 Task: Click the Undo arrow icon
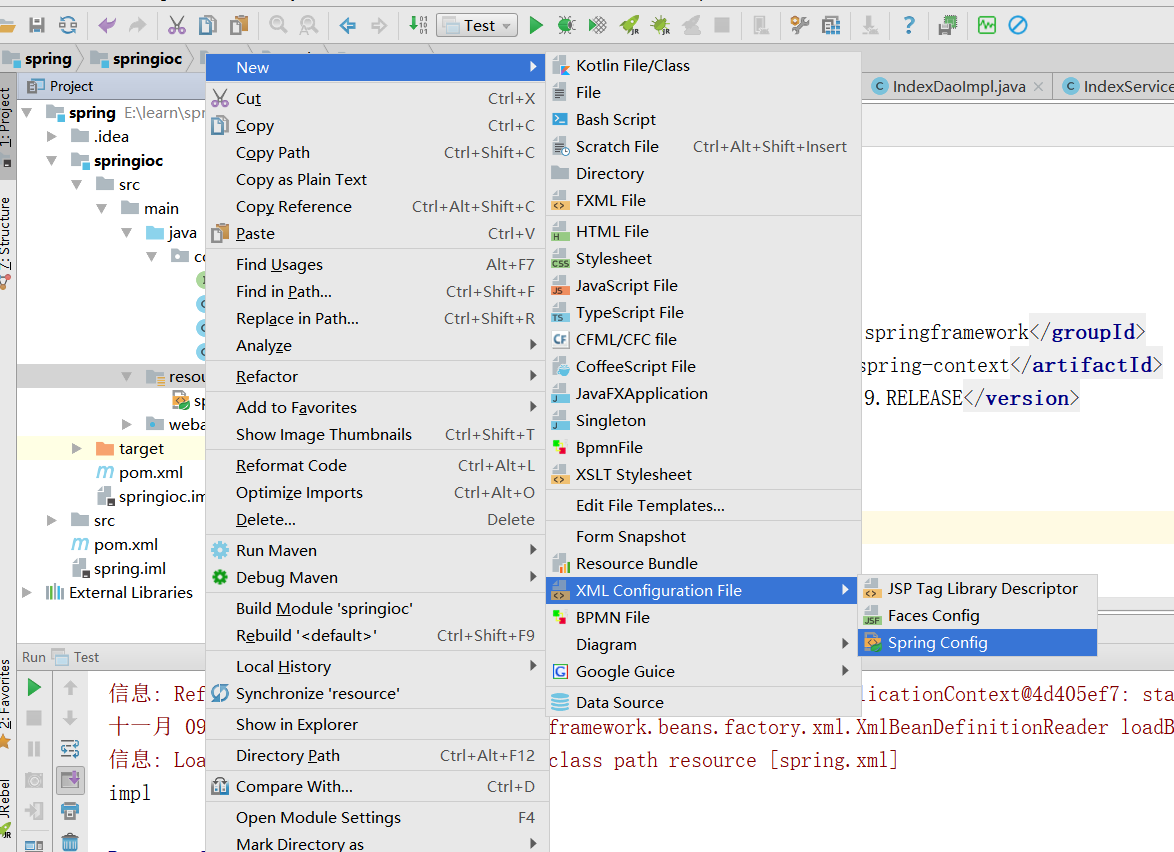point(107,25)
